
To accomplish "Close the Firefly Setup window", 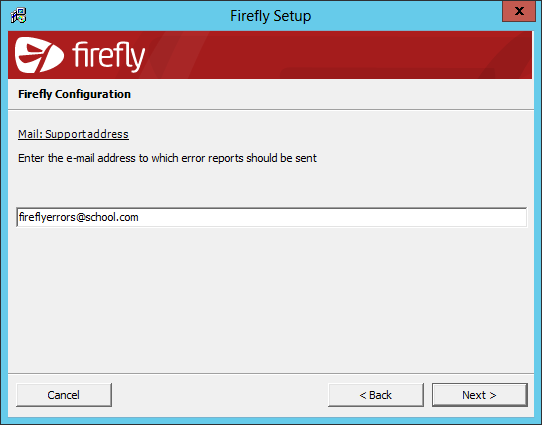I will pos(519,11).
